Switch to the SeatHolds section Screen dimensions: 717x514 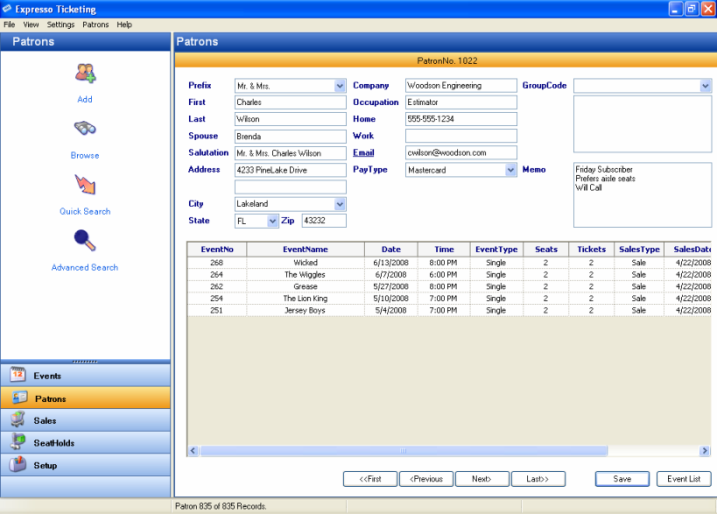(x=86, y=443)
